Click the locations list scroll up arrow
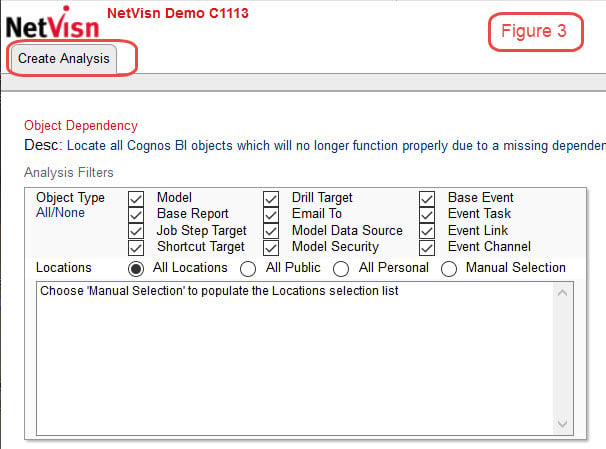The width and height of the screenshot is (606, 449). click(x=563, y=293)
